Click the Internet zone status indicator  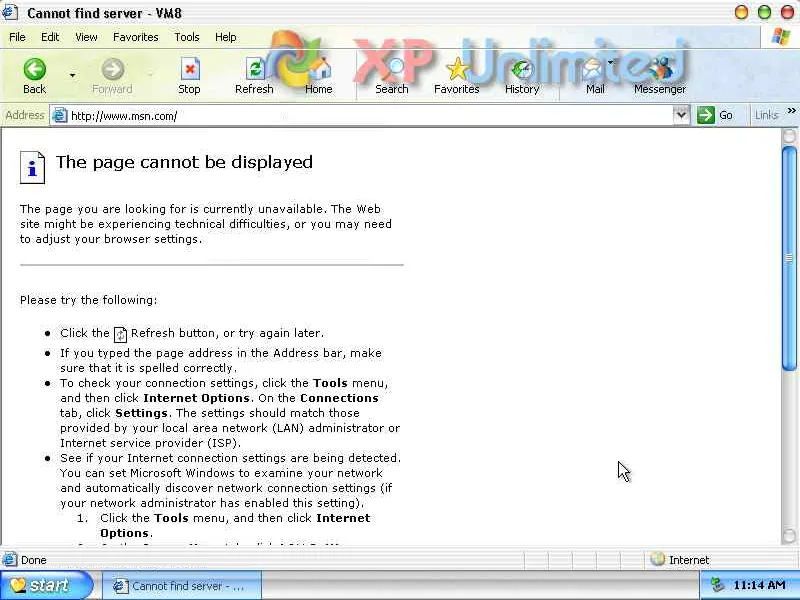[x=680, y=560]
